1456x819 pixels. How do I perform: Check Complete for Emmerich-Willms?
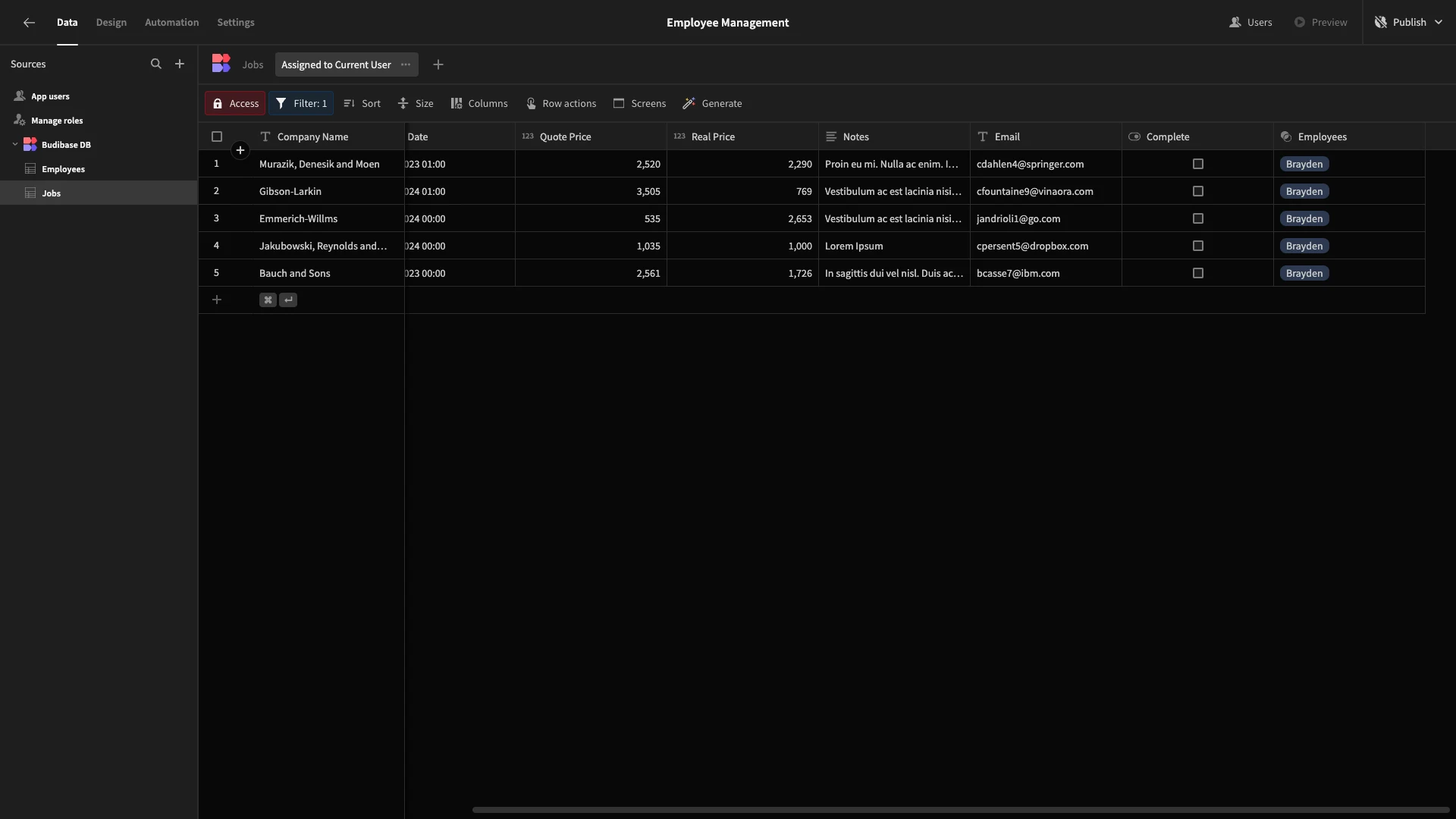click(1198, 218)
